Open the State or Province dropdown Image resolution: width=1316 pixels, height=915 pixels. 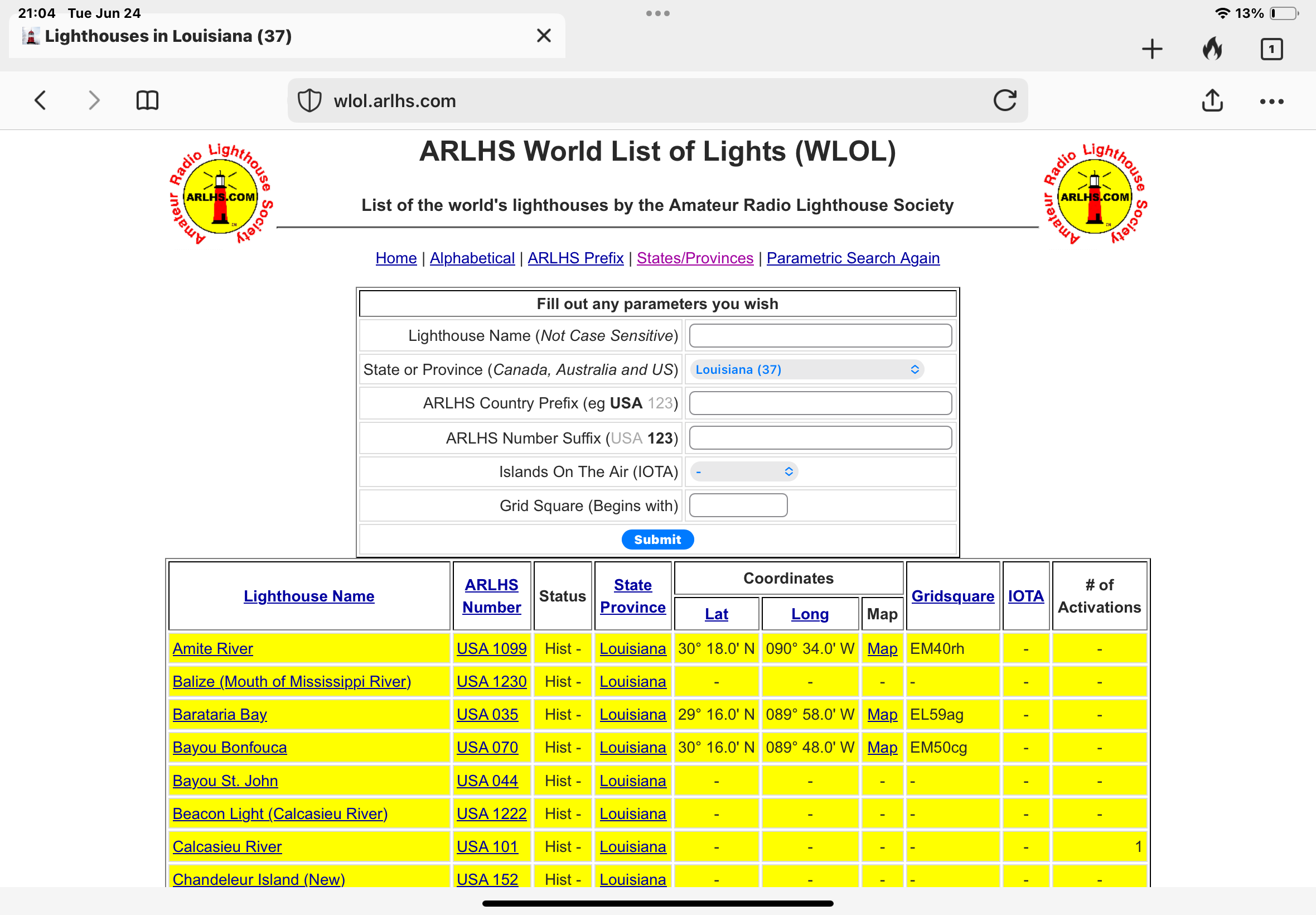[x=807, y=370]
